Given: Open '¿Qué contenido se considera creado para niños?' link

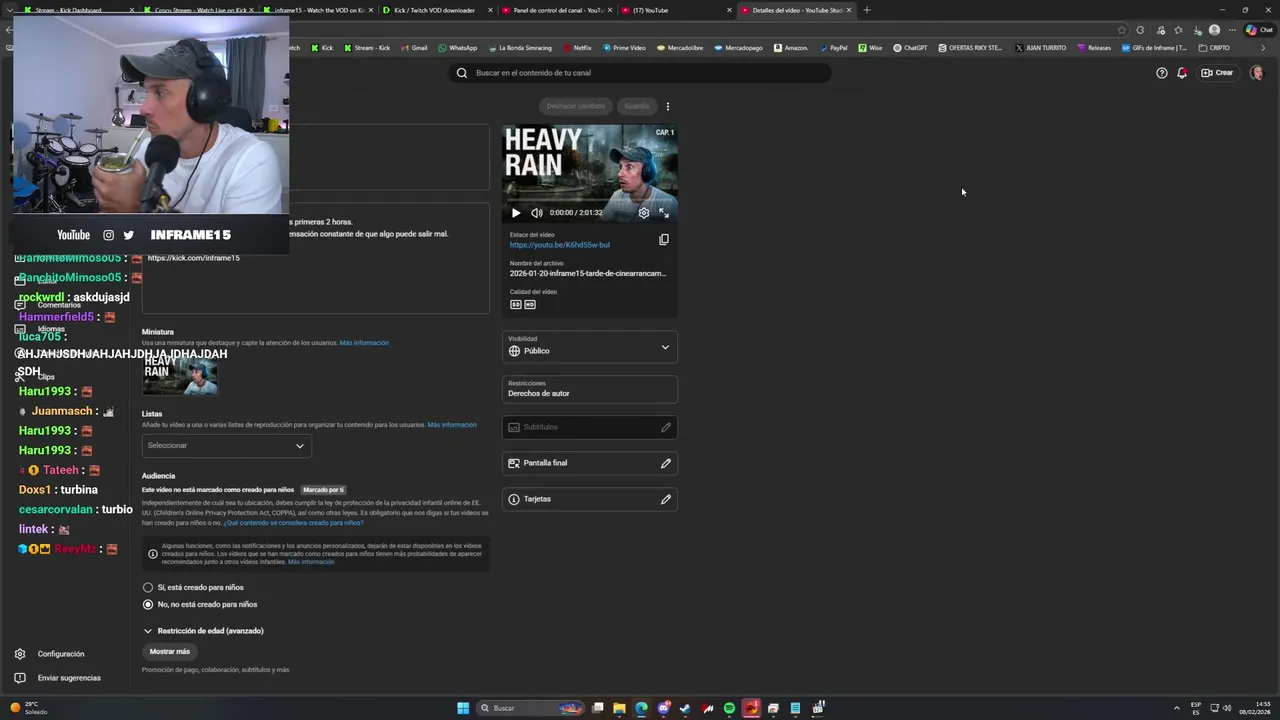Looking at the screenshot, I should [x=293, y=523].
